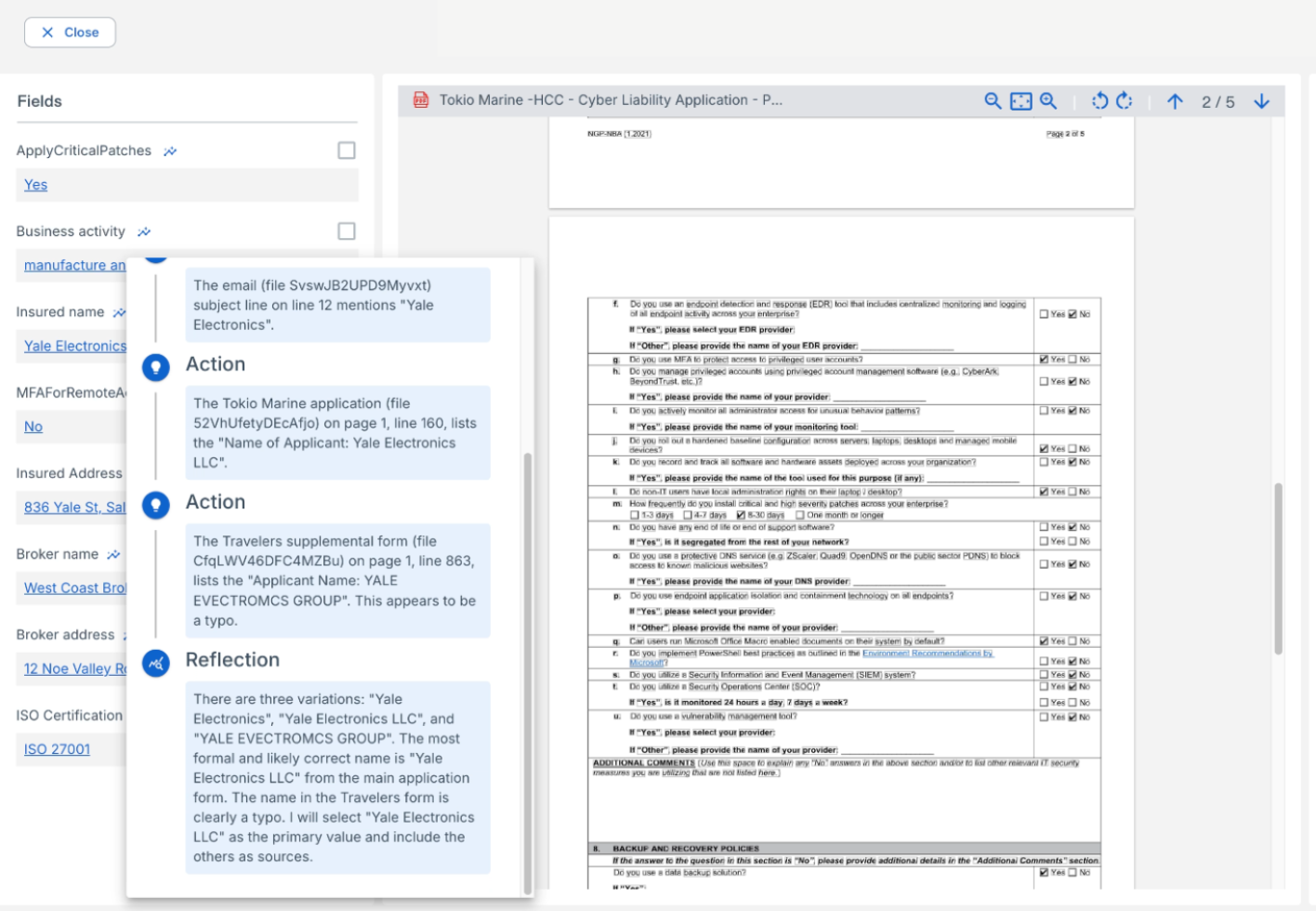This screenshot has width=1316, height=911.
Task: Click the 'Page 2 of 5' footer text in the PDF
Action: [x=1065, y=134]
